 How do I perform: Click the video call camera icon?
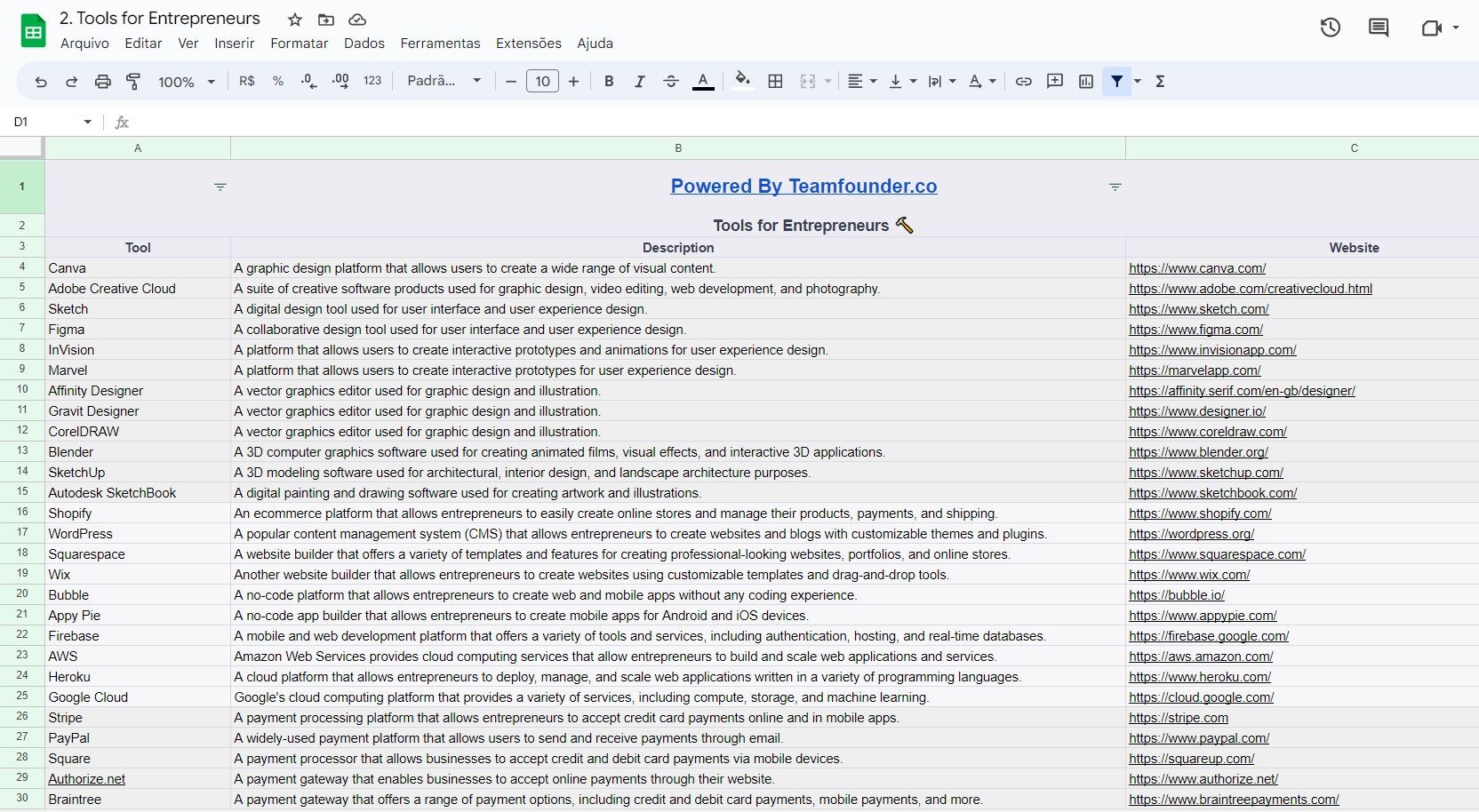point(1431,28)
